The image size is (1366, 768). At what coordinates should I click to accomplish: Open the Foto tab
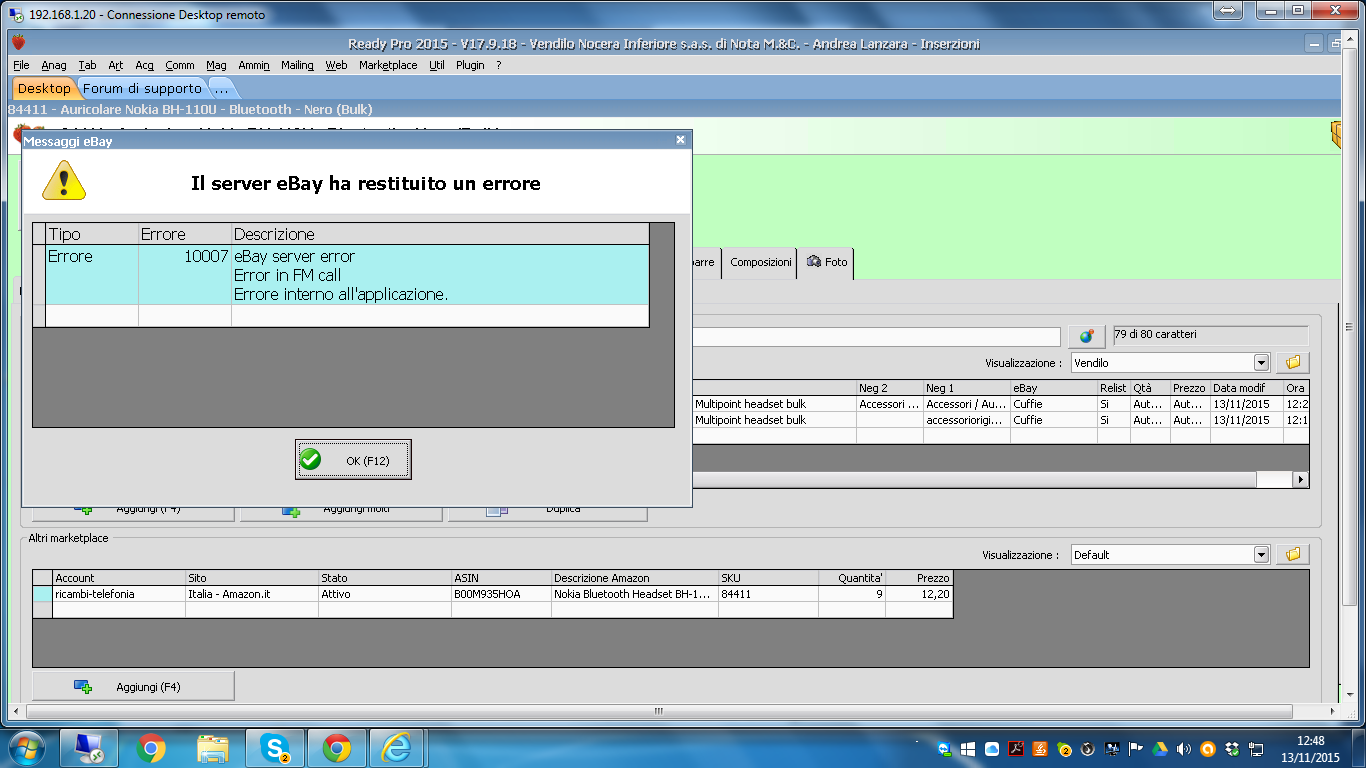(x=826, y=262)
